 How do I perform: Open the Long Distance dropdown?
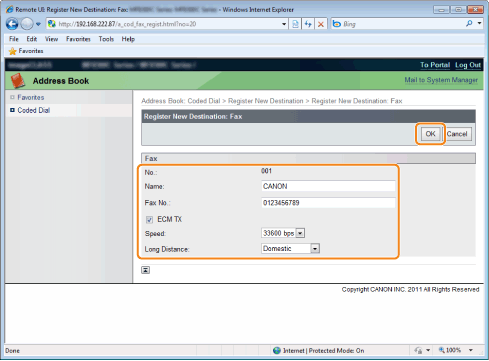point(290,248)
